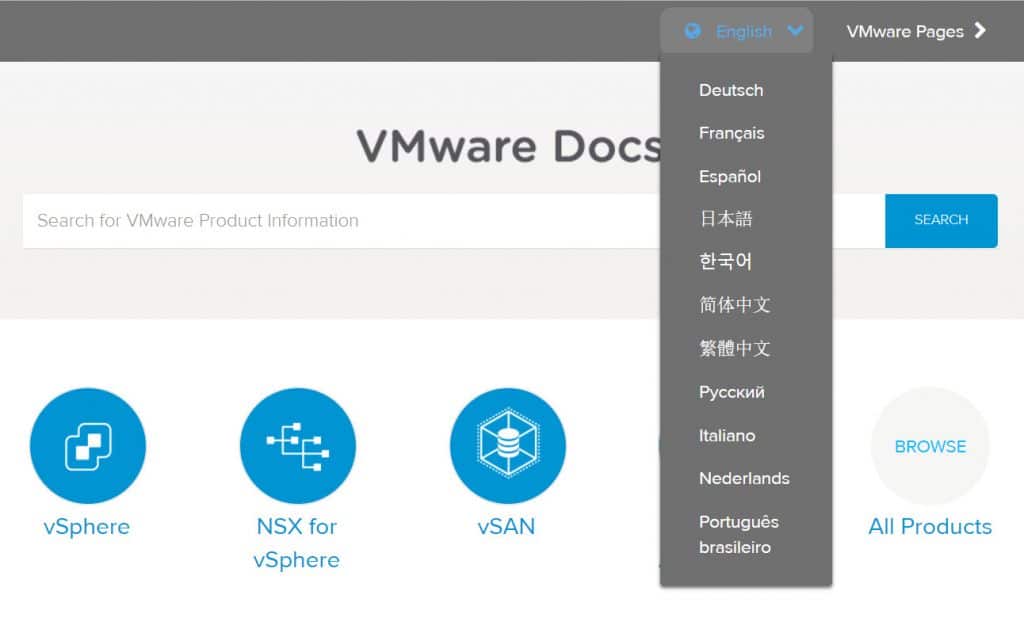Open the VMware Pages link

(904, 31)
